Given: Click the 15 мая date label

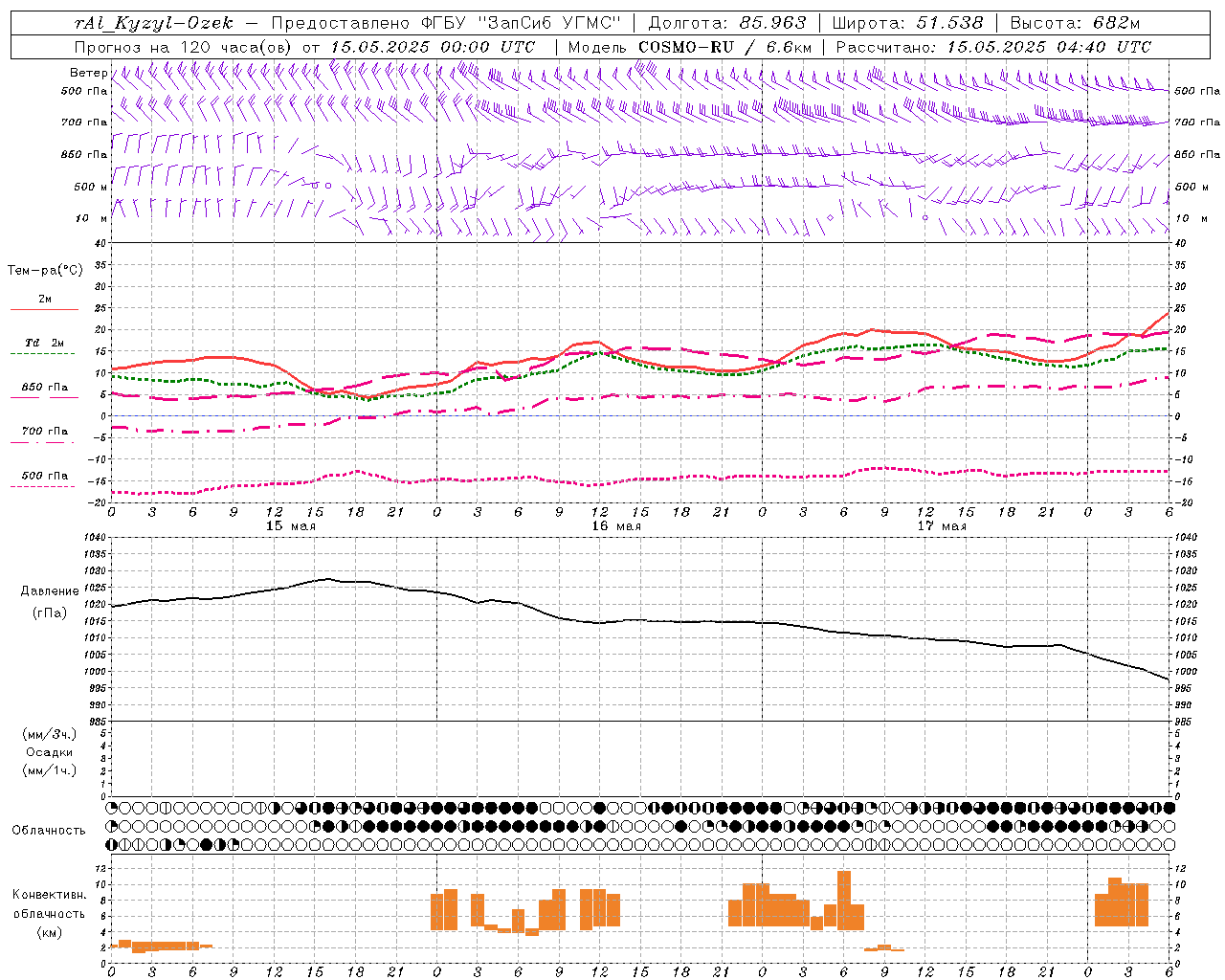Looking at the screenshot, I should [291, 526].
